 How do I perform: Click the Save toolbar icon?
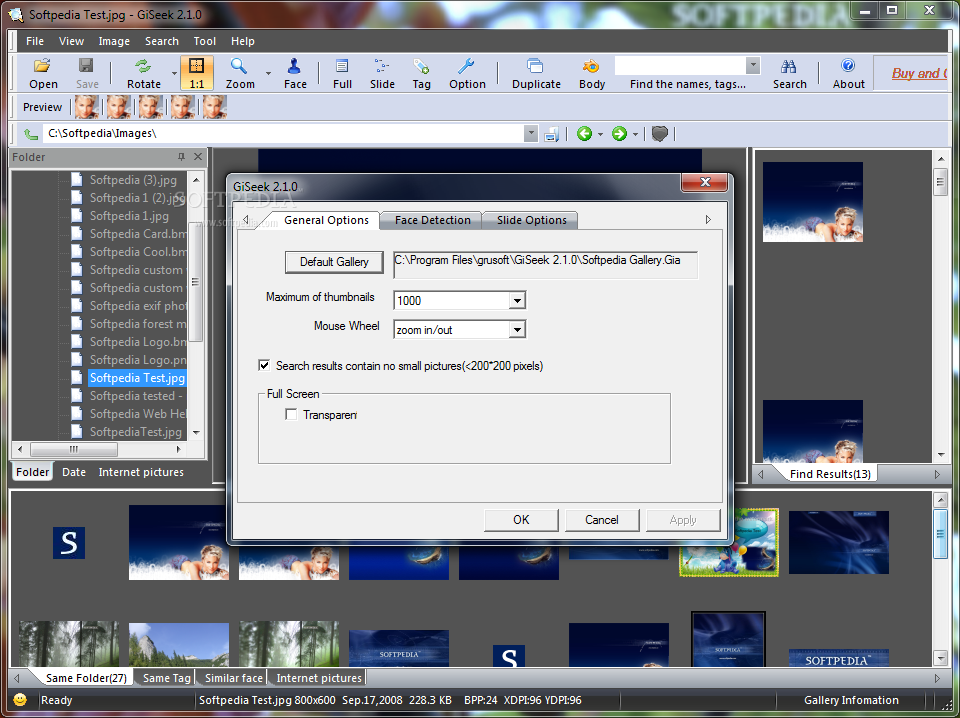click(x=87, y=73)
